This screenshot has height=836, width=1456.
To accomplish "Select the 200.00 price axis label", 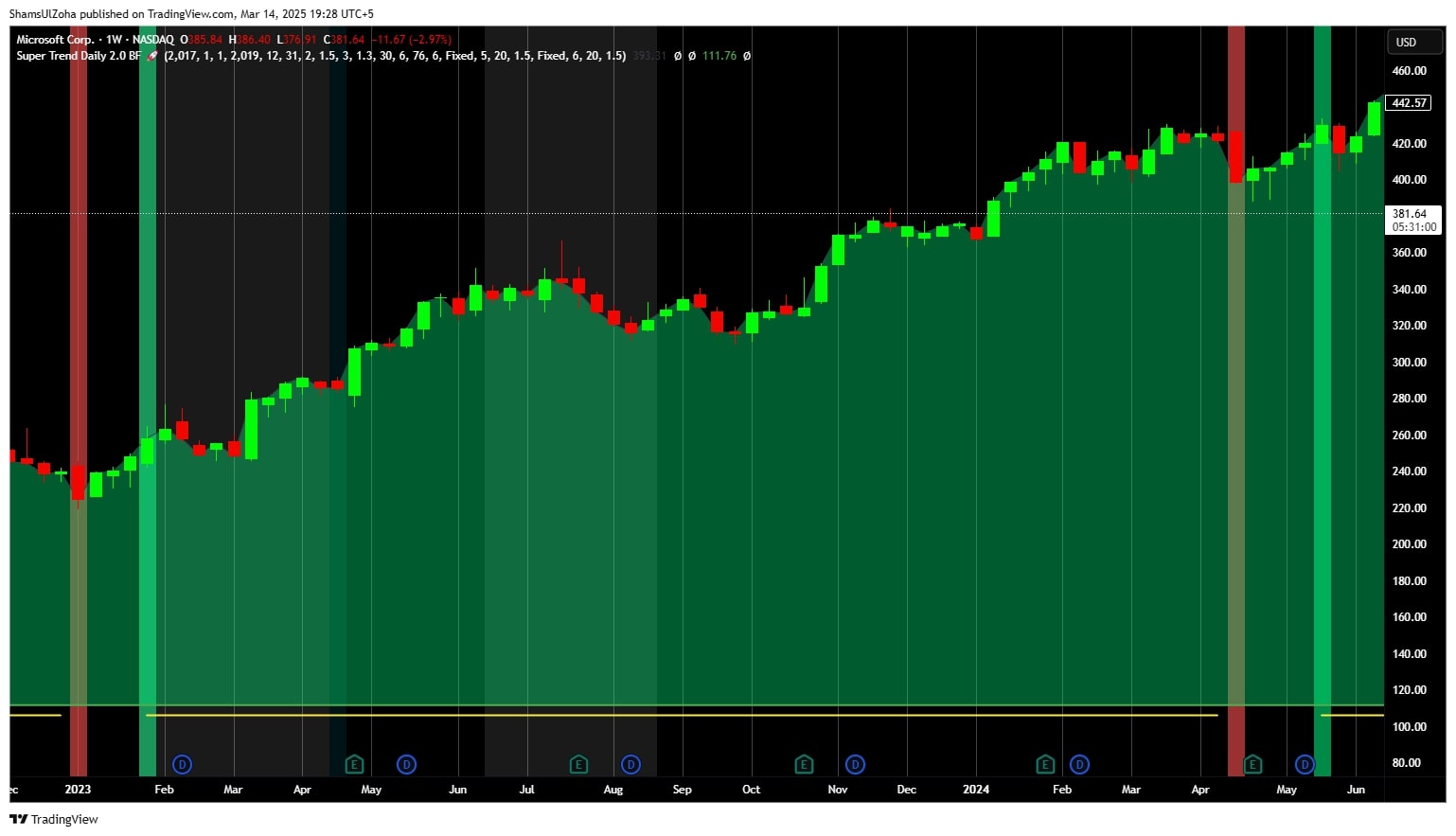I will (x=1409, y=544).
